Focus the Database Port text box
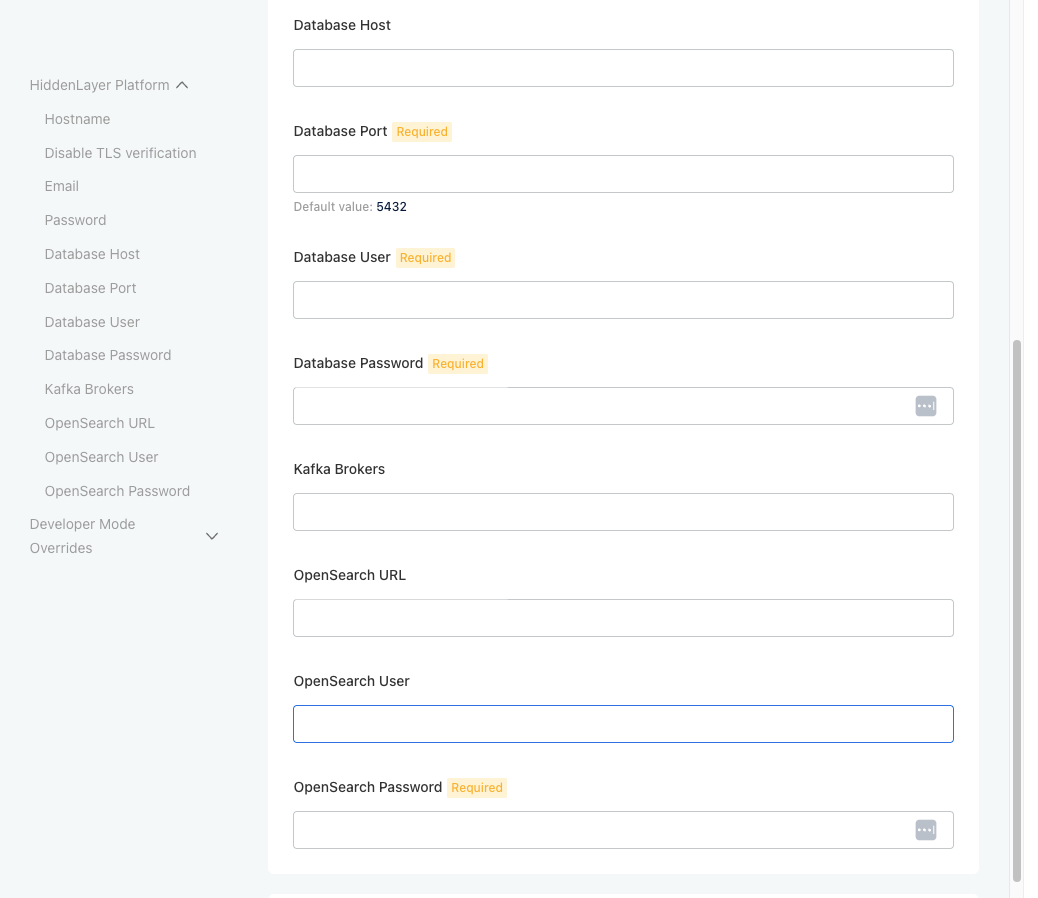1038x898 pixels. (x=622, y=174)
